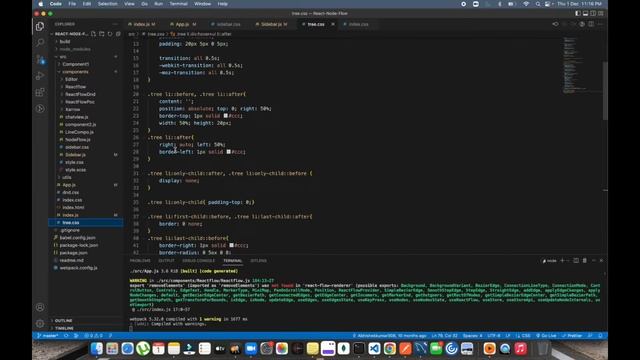640x360 pixels.
Task: Open the Search view in the activity bar
Action: 40,42
